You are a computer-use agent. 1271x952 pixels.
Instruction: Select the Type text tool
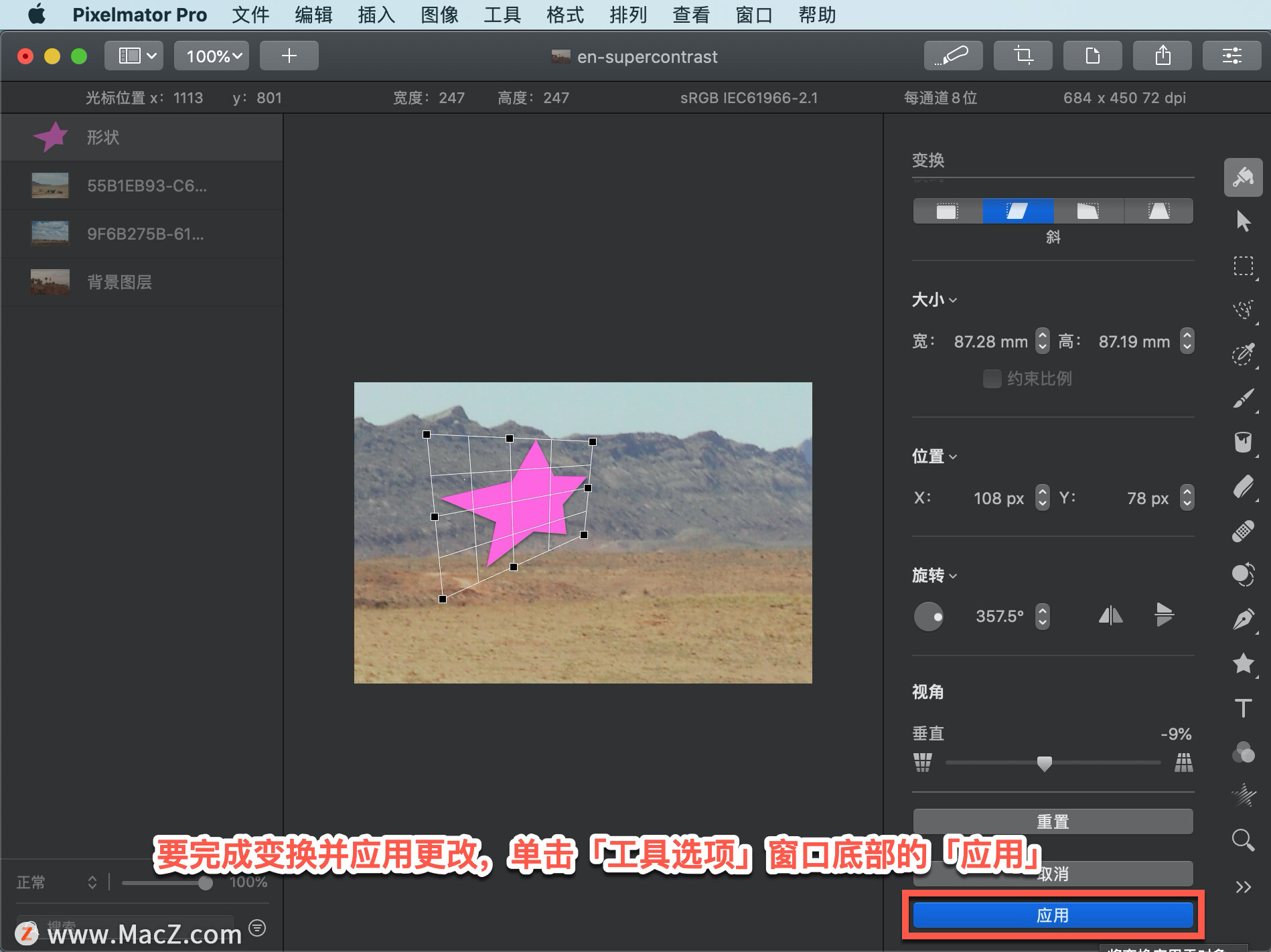click(x=1244, y=708)
